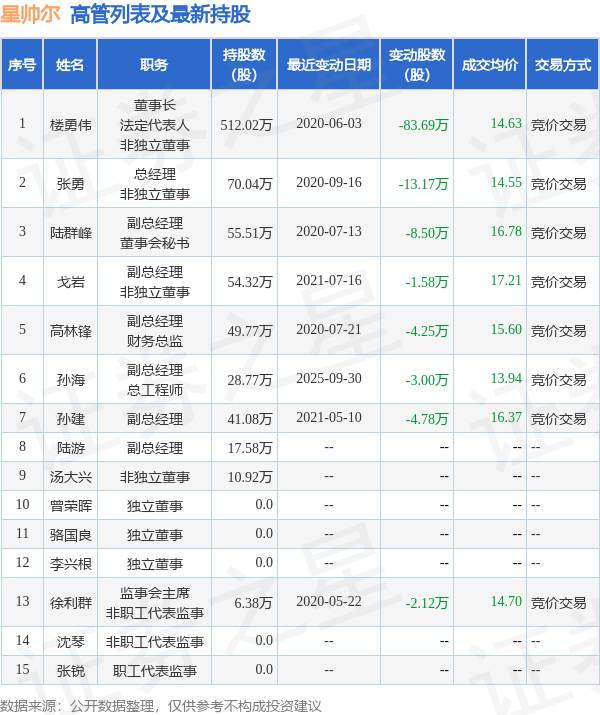Click the change value -4.25万
This screenshot has width=600, height=715.
(427, 331)
